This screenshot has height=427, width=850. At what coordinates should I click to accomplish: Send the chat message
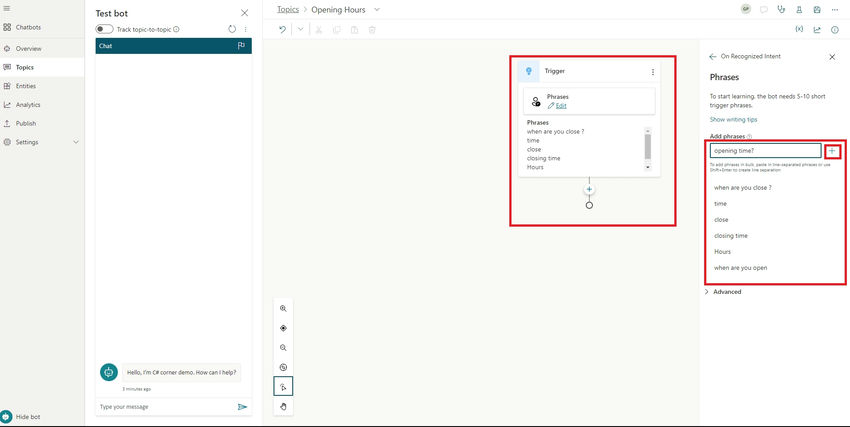(x=242, y=406)
